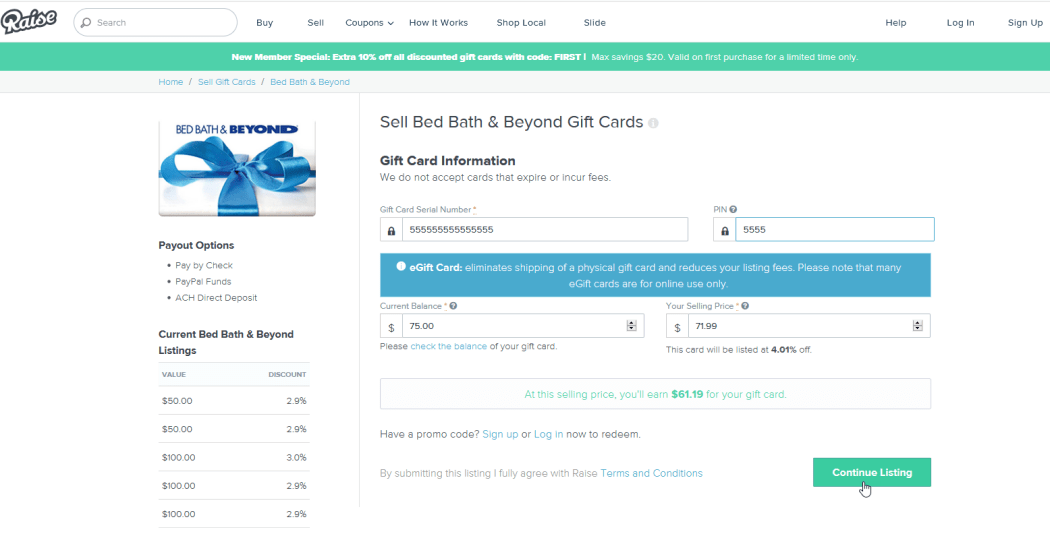
Task: Click the Sell Gift Cards breadcrumb
Action: (x=226, y=82)
